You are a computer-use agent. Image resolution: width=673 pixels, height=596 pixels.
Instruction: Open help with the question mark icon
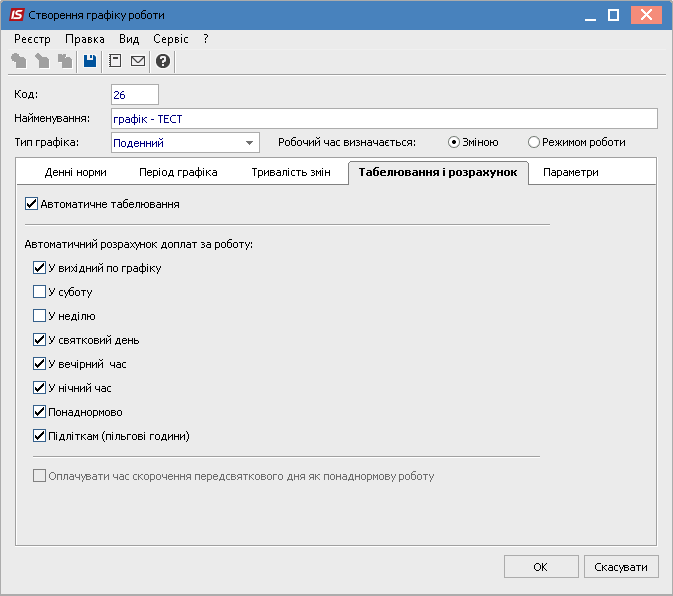click(163, 61)
